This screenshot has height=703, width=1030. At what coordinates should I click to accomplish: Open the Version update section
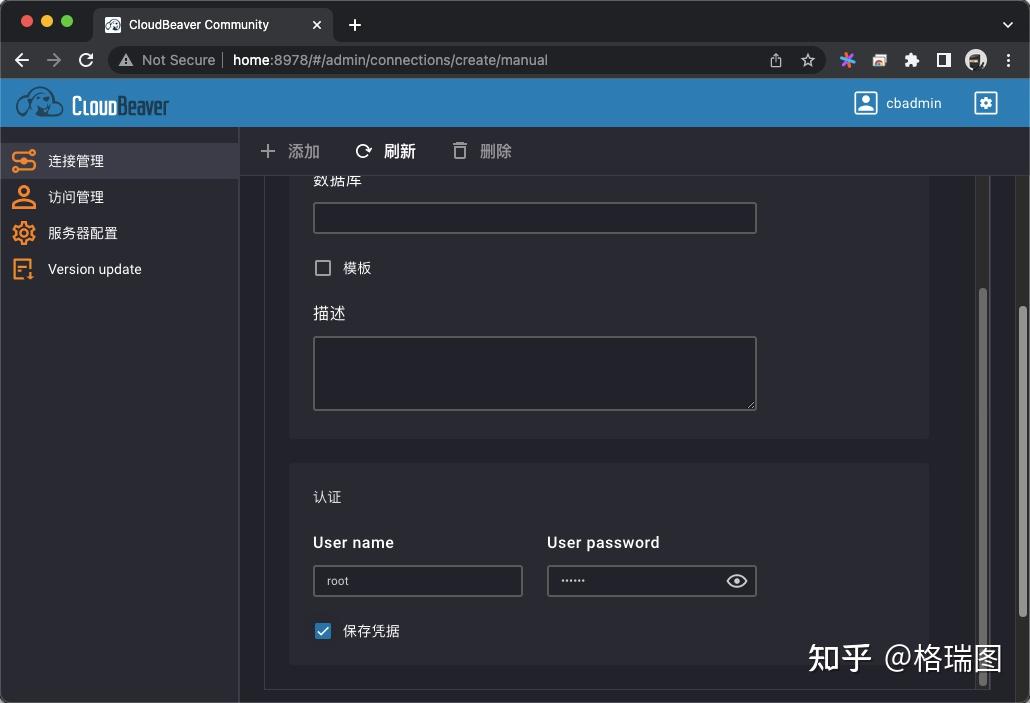pos(119,269)
